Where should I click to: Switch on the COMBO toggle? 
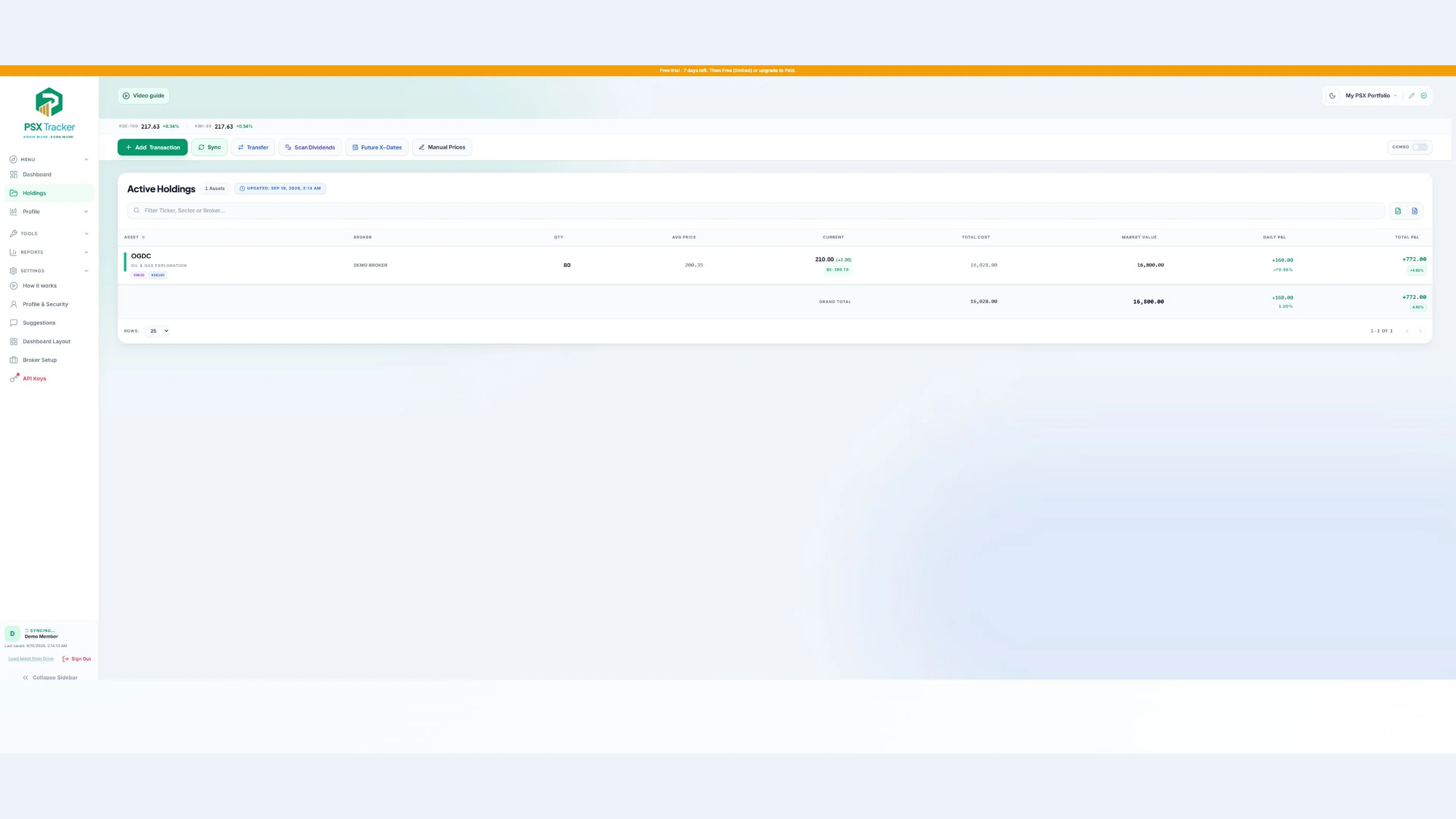click(x=1420, y=147)
